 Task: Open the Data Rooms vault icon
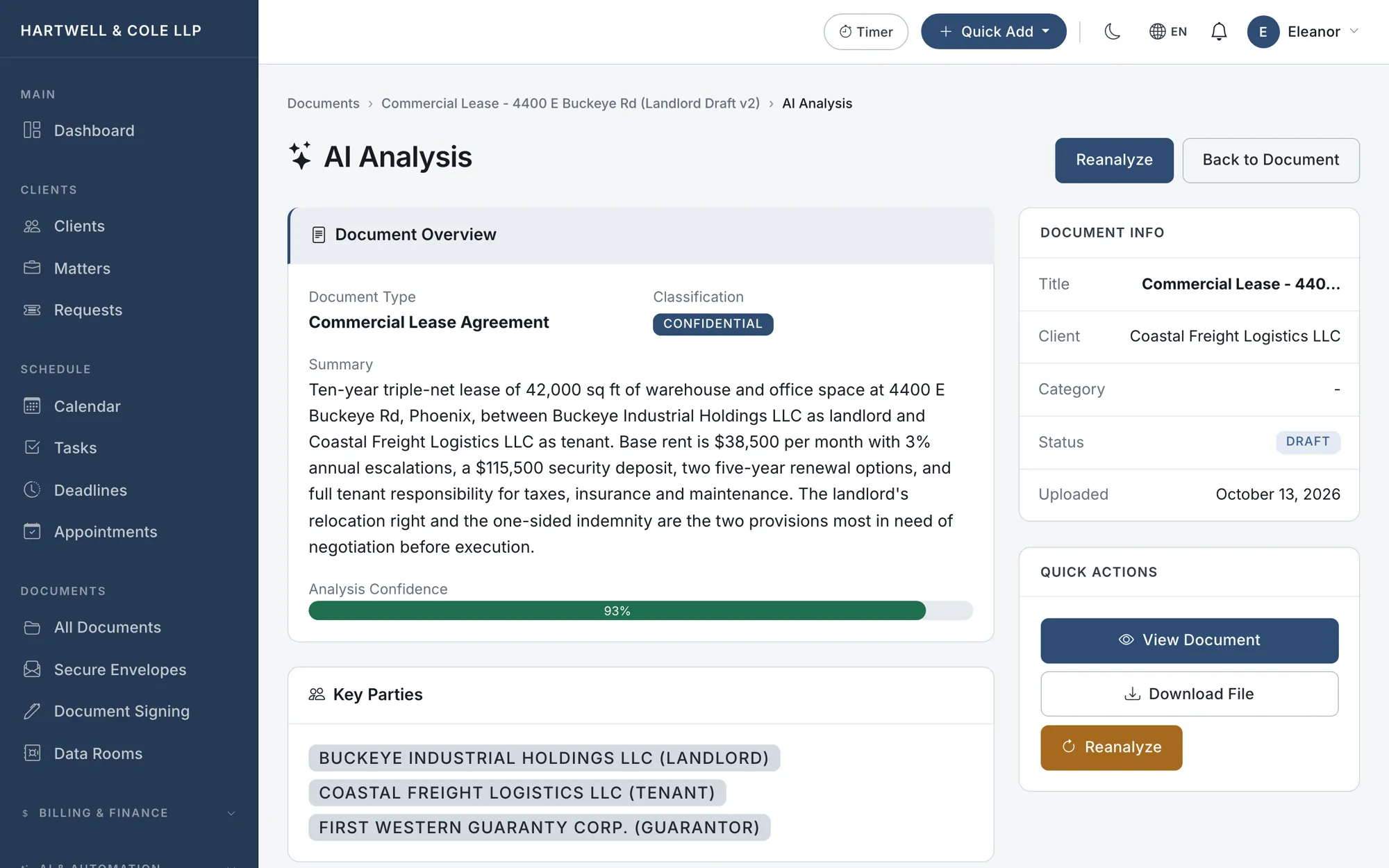tap(32, 753)
